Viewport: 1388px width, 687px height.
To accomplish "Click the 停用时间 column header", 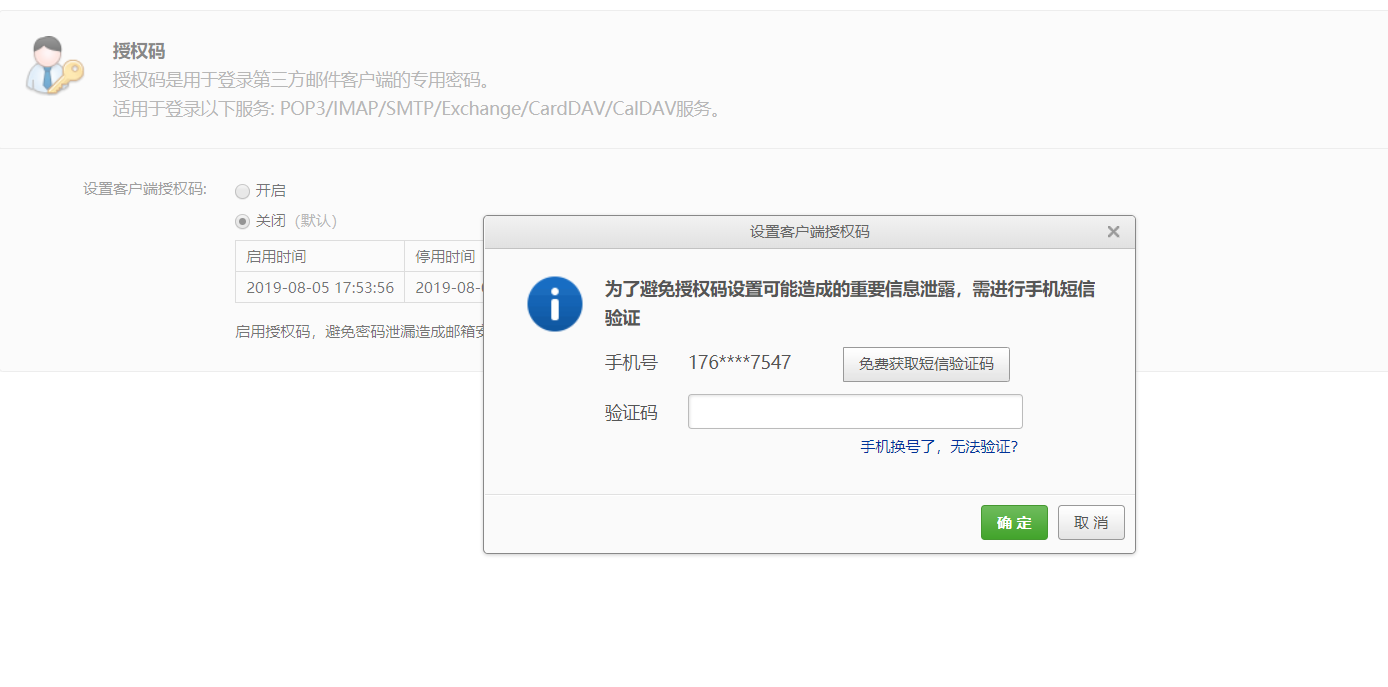I will (444, 256).
